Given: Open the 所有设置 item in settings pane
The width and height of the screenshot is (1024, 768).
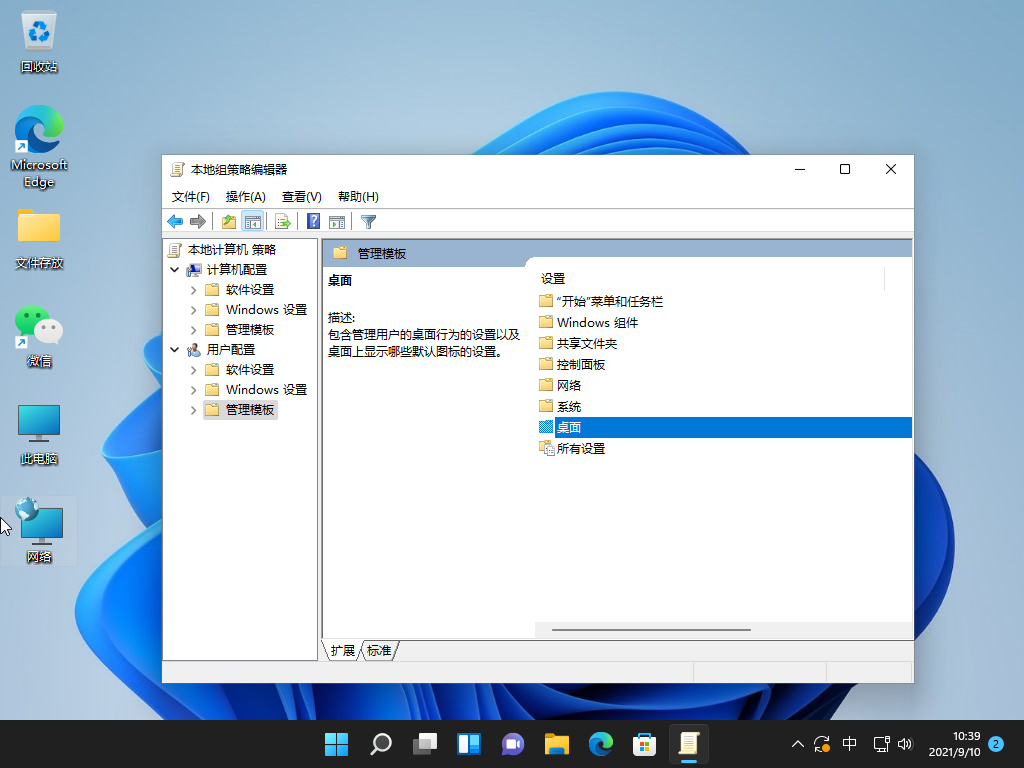Looking at the screenshot, I should [580, 448].
